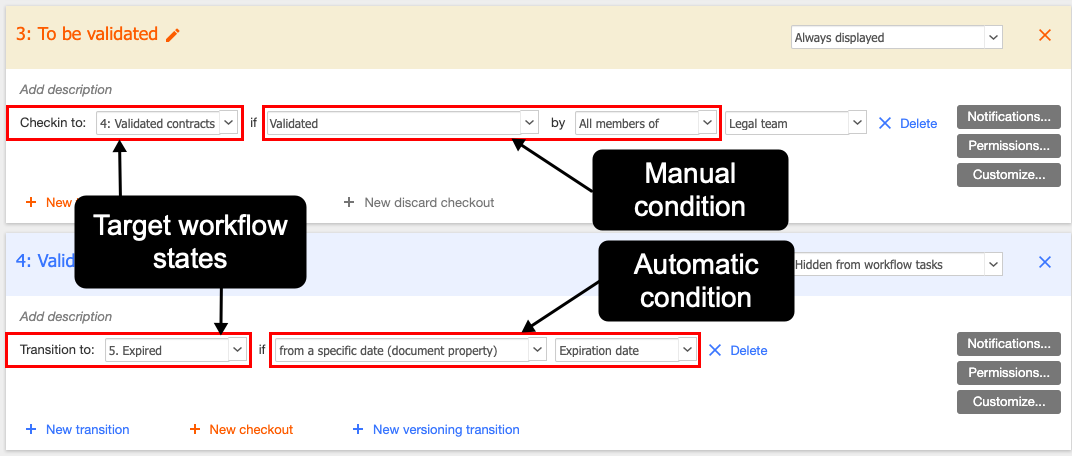This screenshot has height=456, width=1072.
Task: Click the X icon next to Transition Delete
Action: (714, 351)
